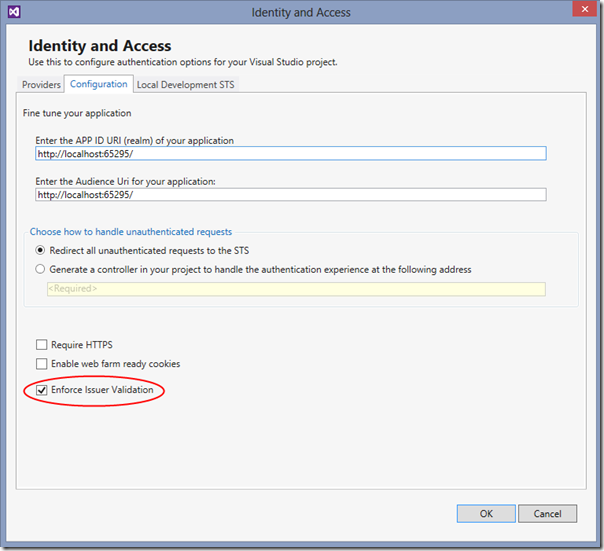
Task: Close the Identity and Access dialog
Action: (x=584, y=9)
